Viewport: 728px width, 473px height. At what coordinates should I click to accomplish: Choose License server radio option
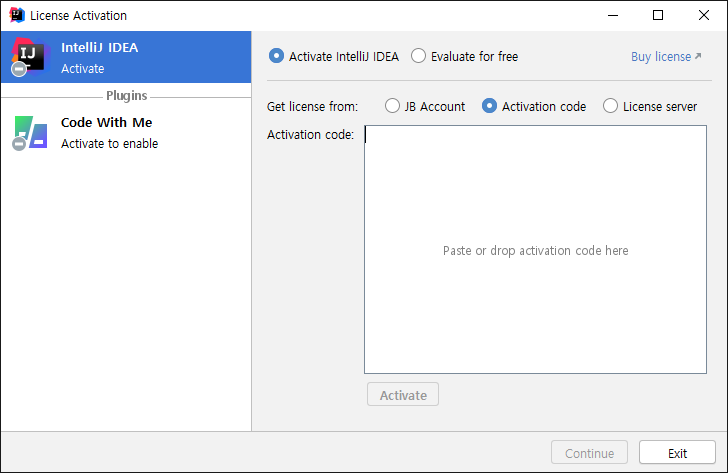611,106
